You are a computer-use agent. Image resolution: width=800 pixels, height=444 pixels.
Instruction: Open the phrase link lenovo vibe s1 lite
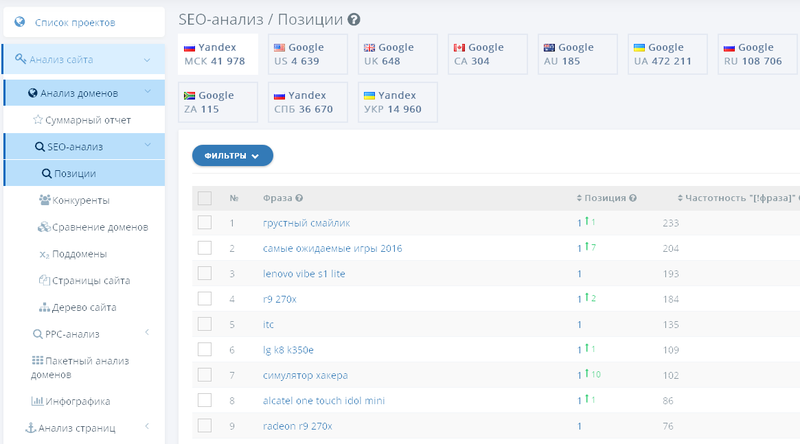pyautogui.click(x=304, y=274)
